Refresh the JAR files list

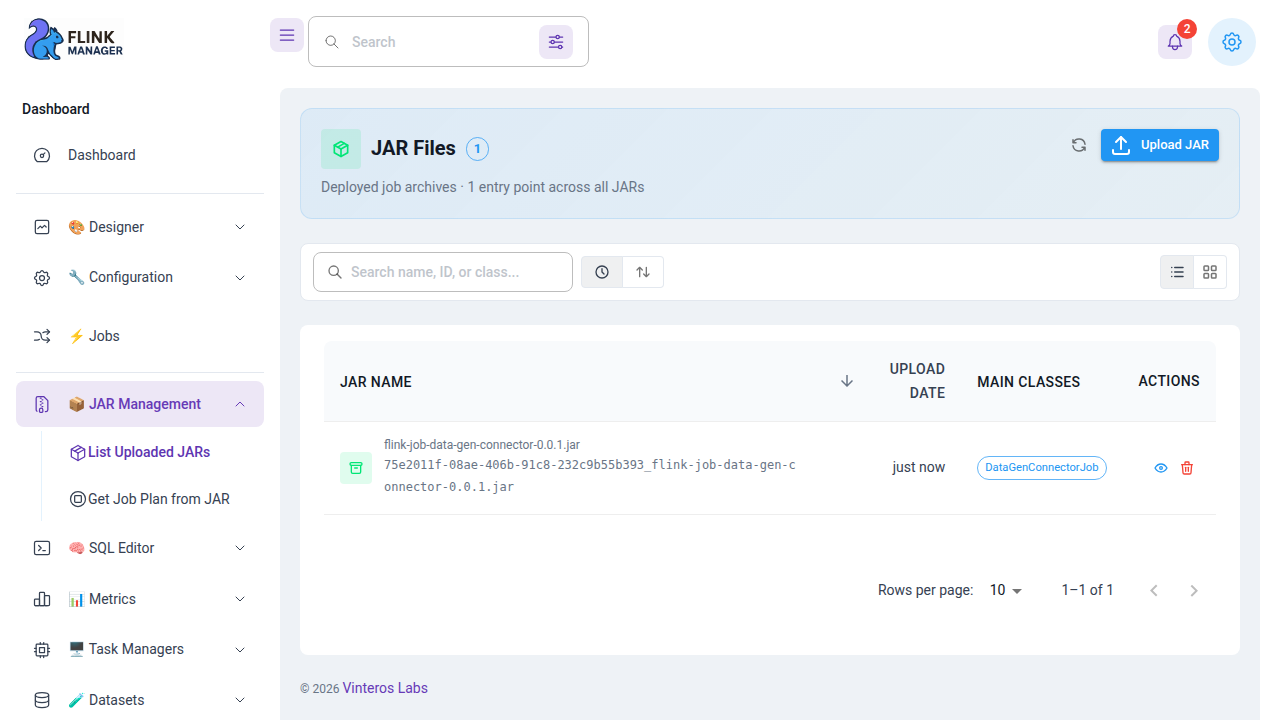[x=1079, y=145]
